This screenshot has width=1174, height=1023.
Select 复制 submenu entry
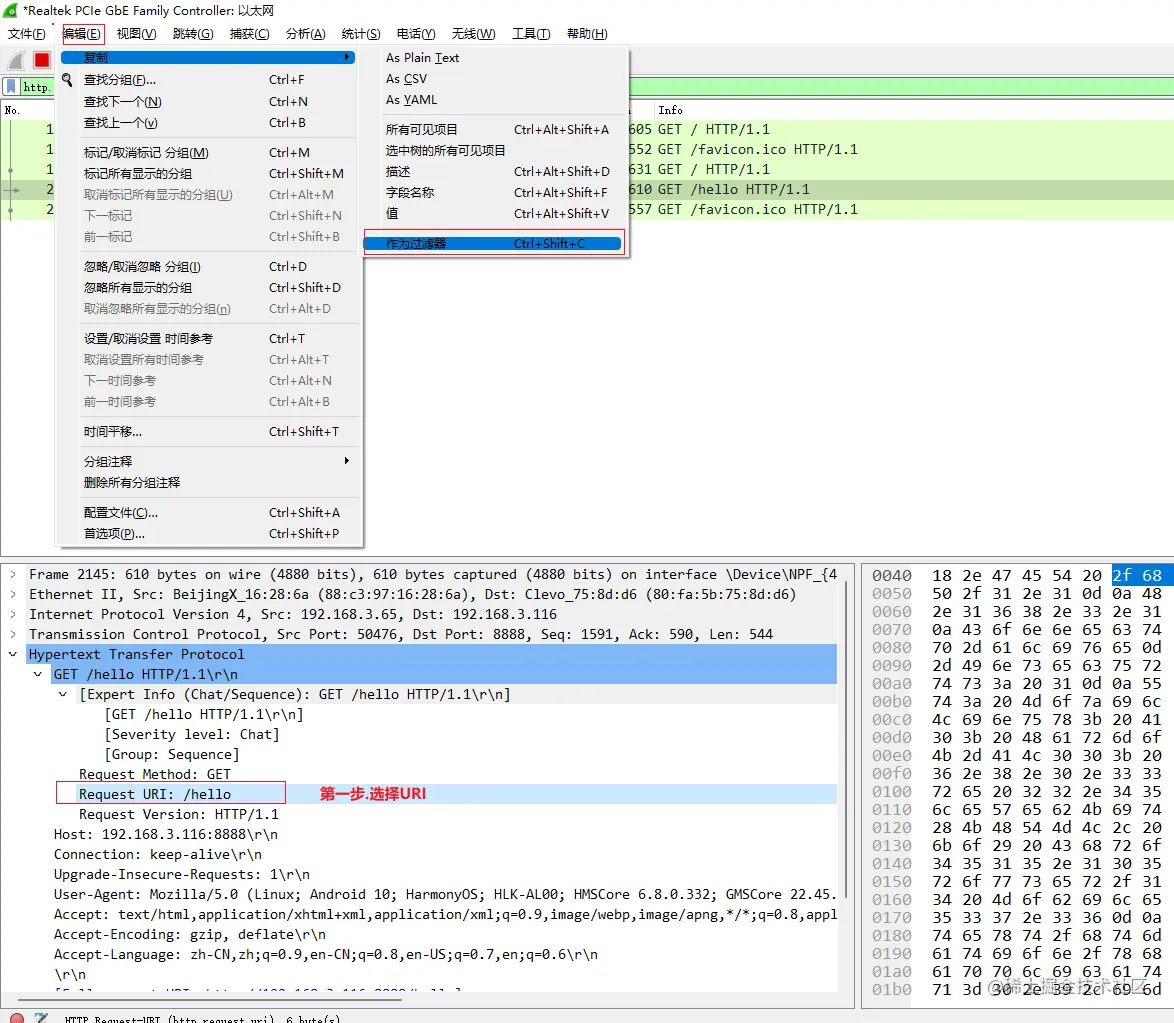[207, 58]
